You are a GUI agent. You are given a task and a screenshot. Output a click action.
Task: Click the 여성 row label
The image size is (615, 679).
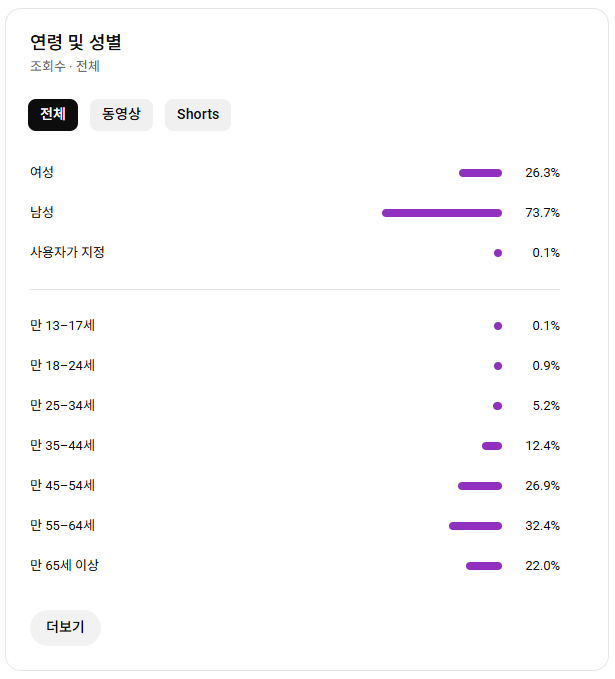tap(42, 172)
